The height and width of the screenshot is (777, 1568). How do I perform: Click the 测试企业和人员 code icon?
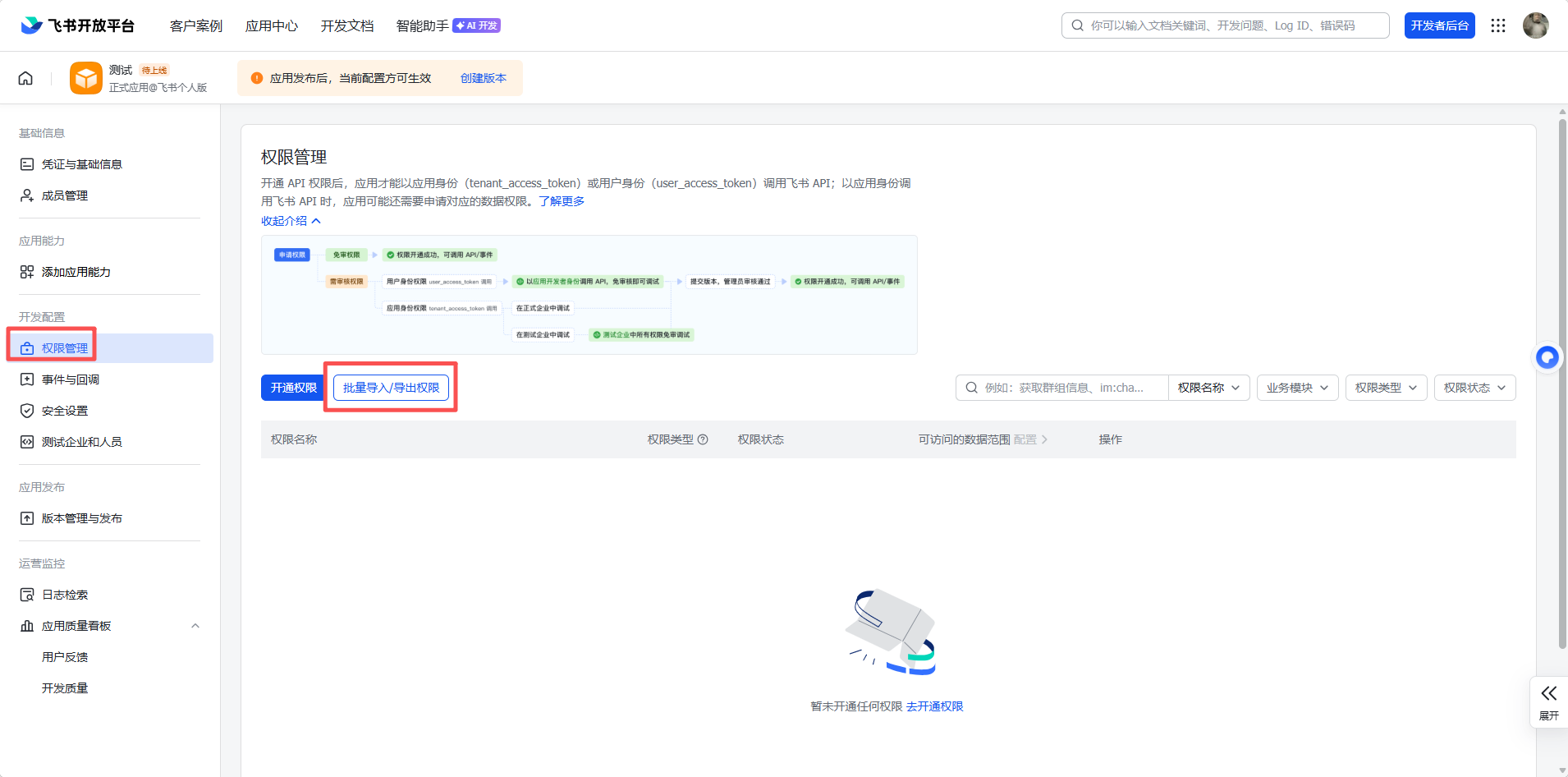click(x=27, y=442)
